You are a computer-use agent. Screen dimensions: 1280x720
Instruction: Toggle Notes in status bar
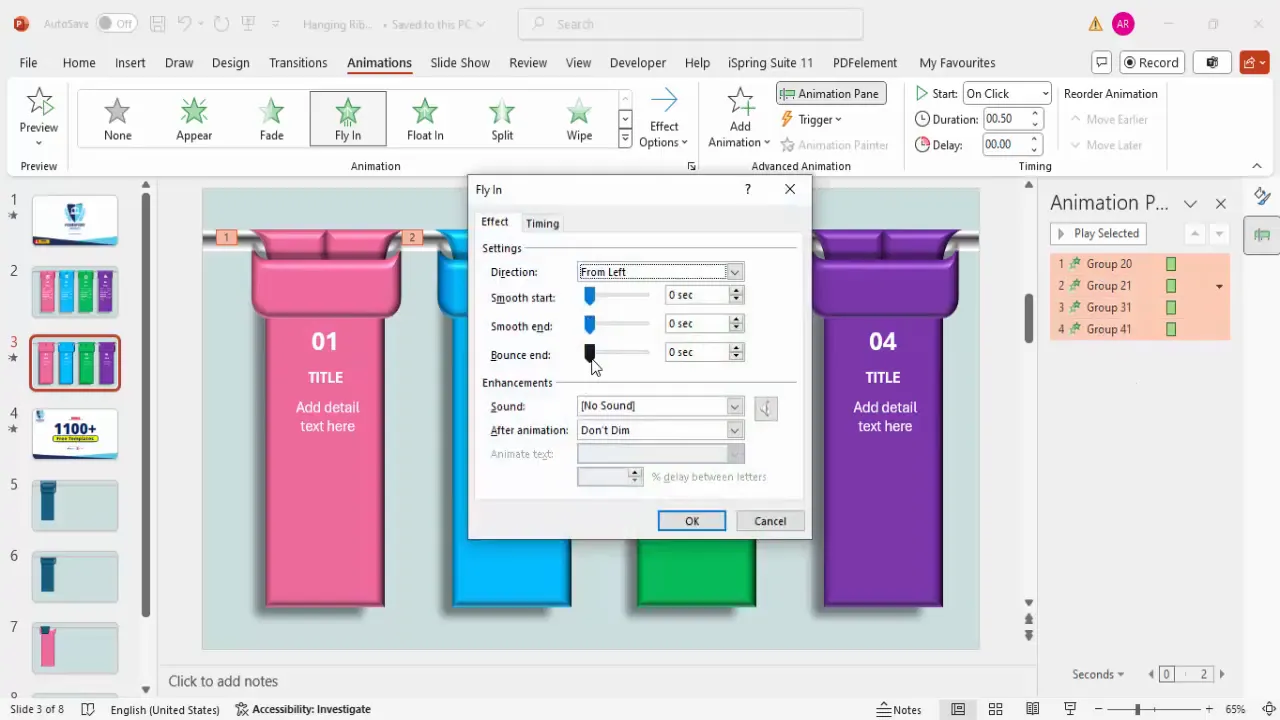point(898,709)
